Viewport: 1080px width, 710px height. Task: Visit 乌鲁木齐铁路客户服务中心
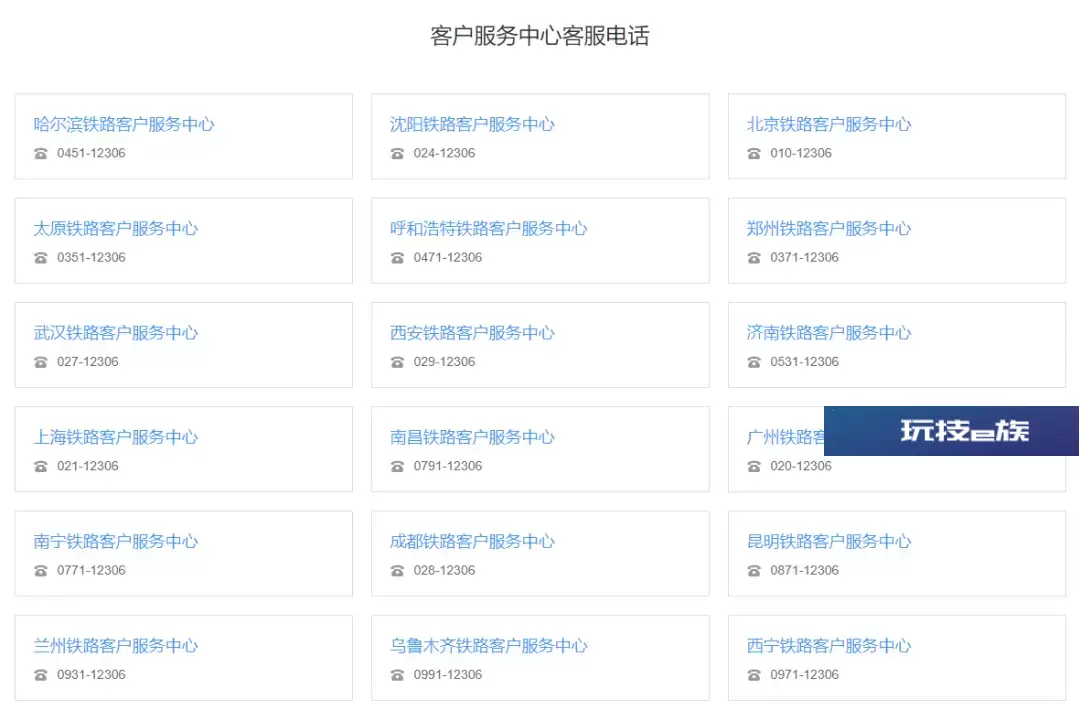(489, 645)
